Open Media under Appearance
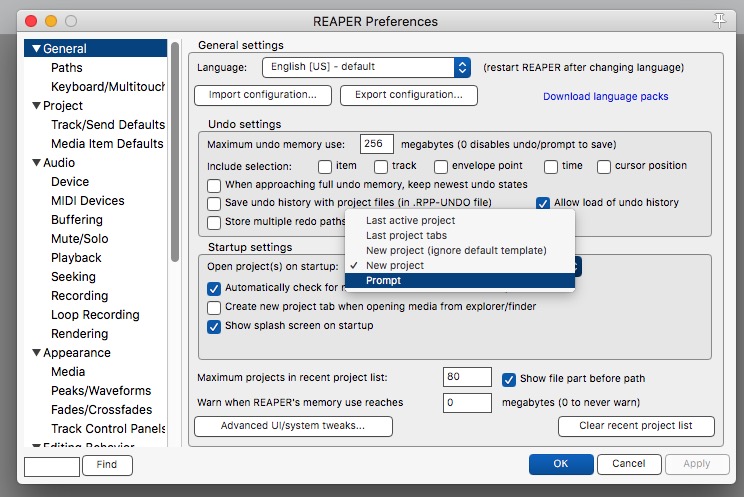The width and height of the screenshot is (744, 497). (68, 372)
